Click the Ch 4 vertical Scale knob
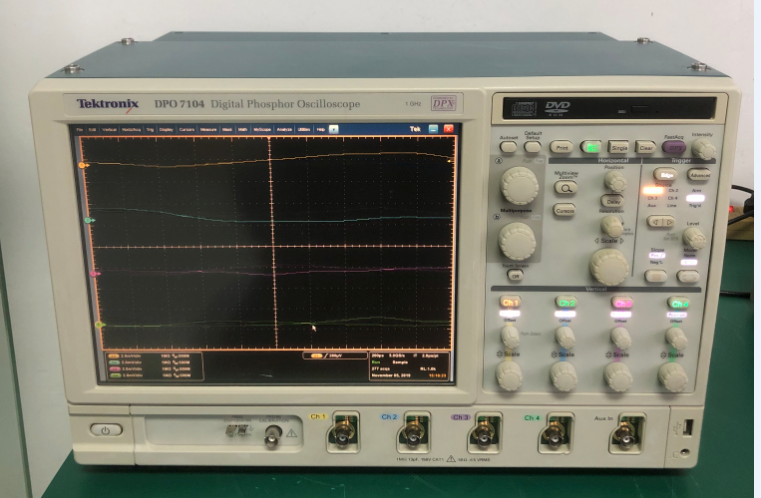 [x=673, y=377]
